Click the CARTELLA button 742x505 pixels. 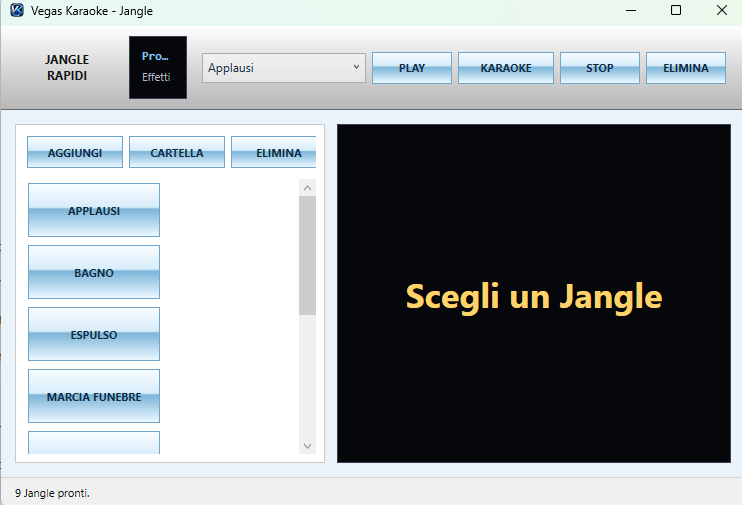(x=177, y=152)
